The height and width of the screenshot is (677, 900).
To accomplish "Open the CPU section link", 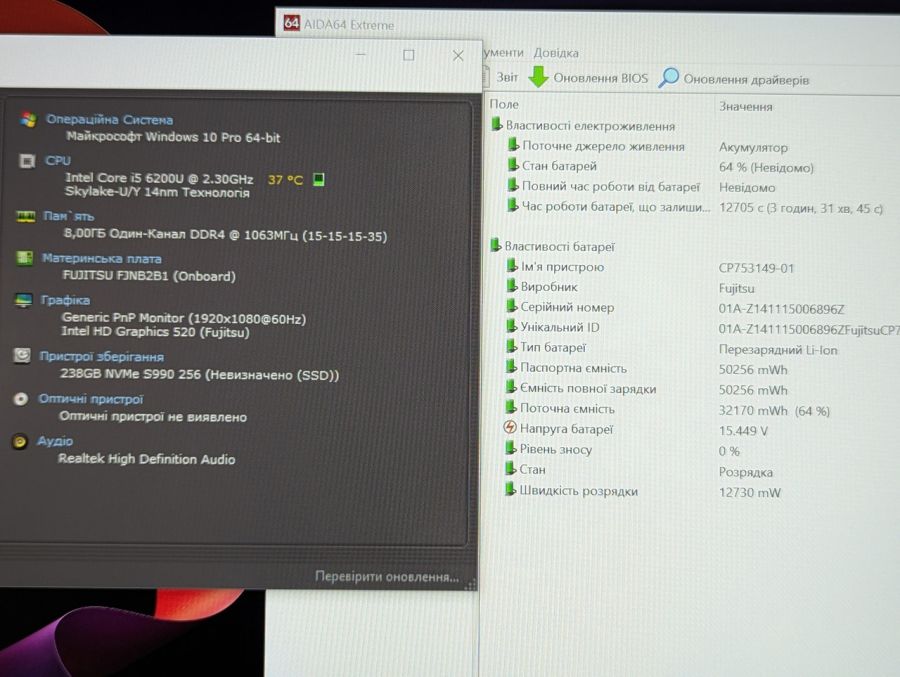I will [x=58, y=161].
